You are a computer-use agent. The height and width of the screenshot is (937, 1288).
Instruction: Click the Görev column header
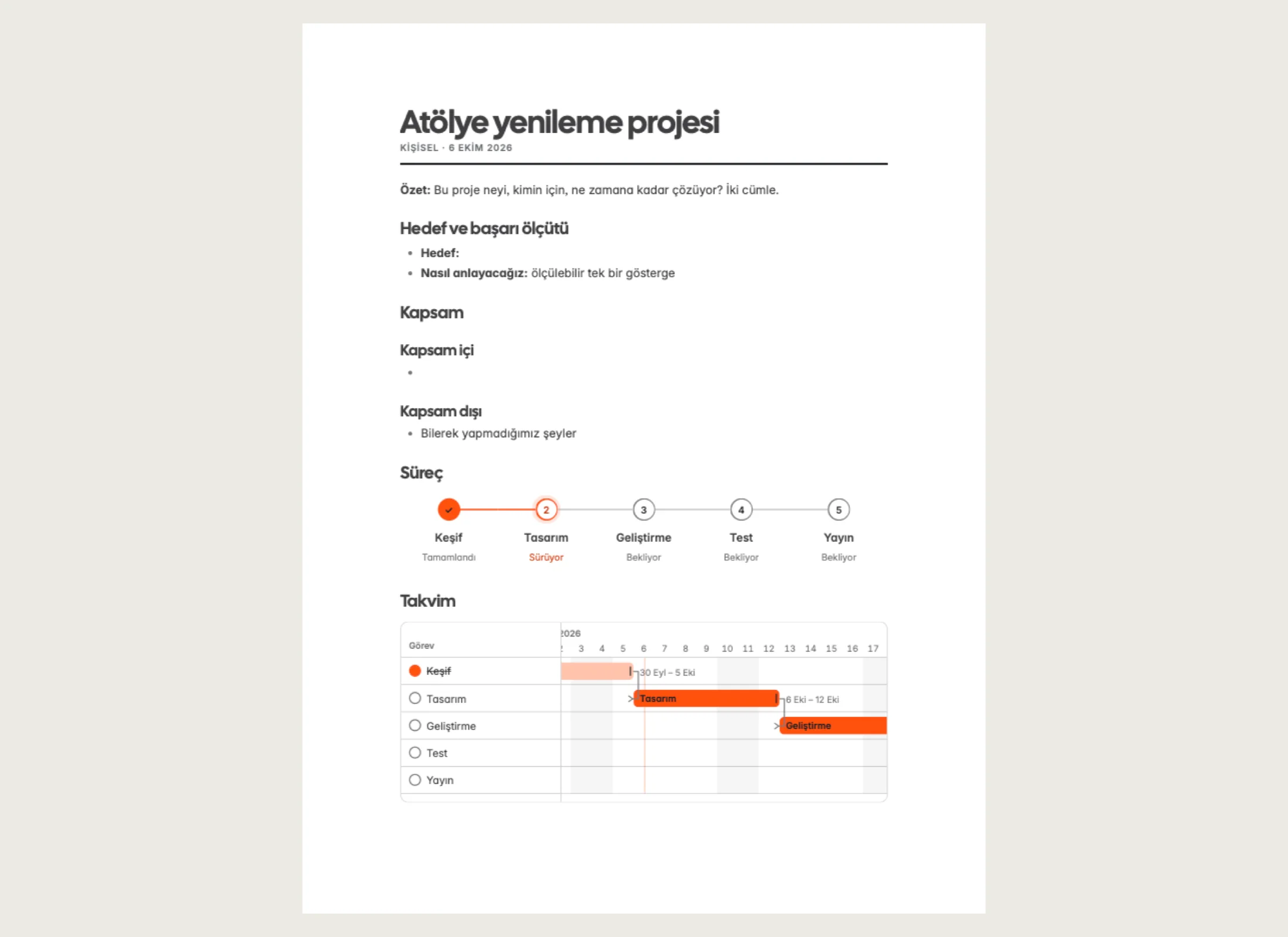point(422,645)
